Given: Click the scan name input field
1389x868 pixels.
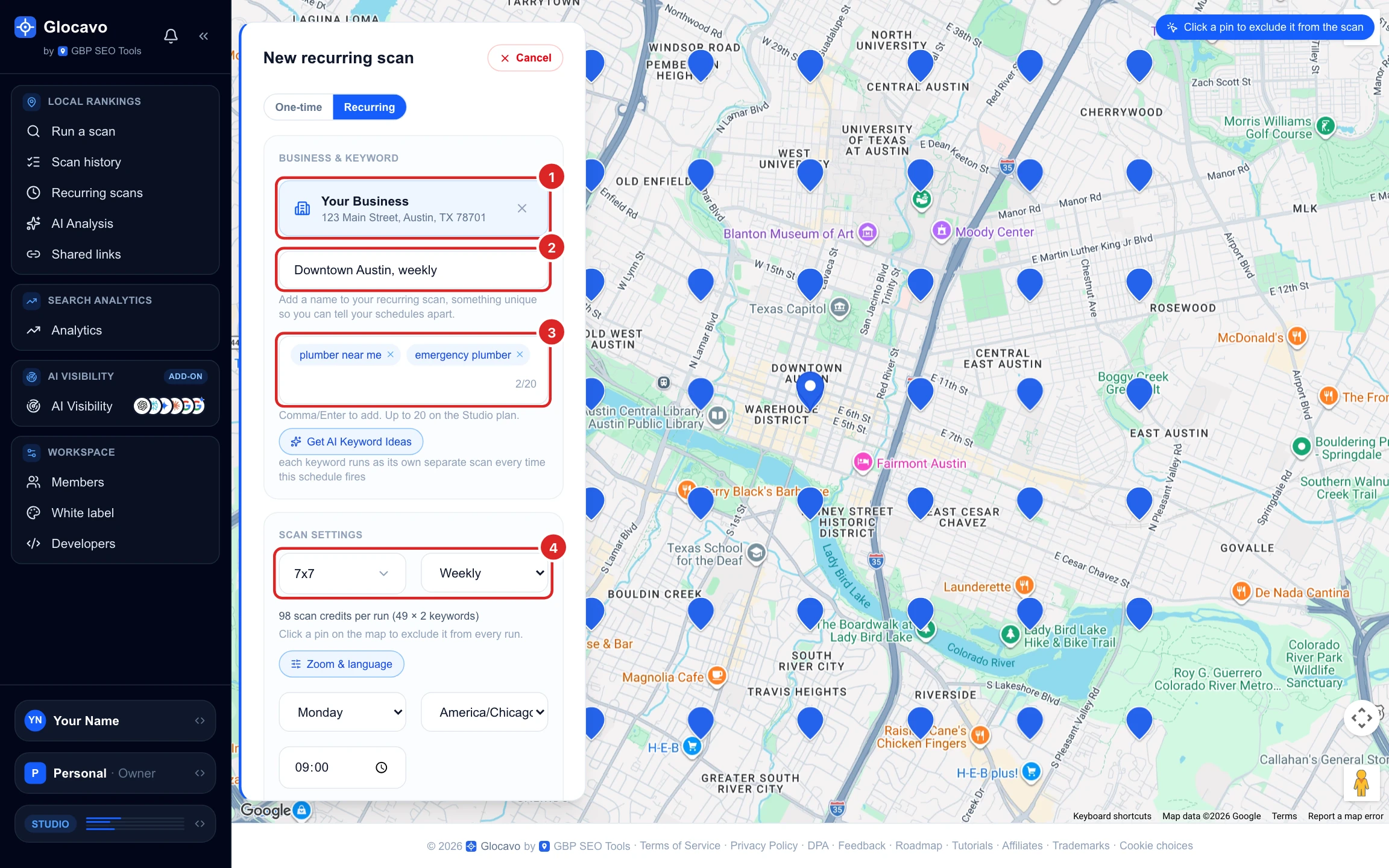Looking at the screenshot, I should [414, 270].
